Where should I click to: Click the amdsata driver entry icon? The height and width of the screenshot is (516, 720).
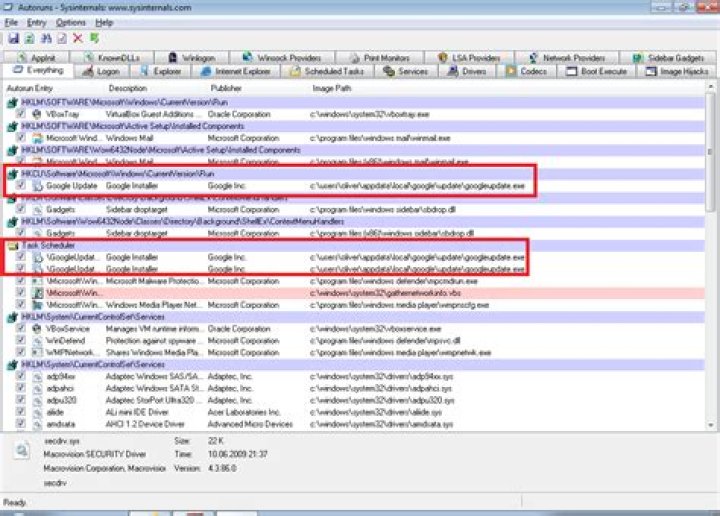point(37,424)
